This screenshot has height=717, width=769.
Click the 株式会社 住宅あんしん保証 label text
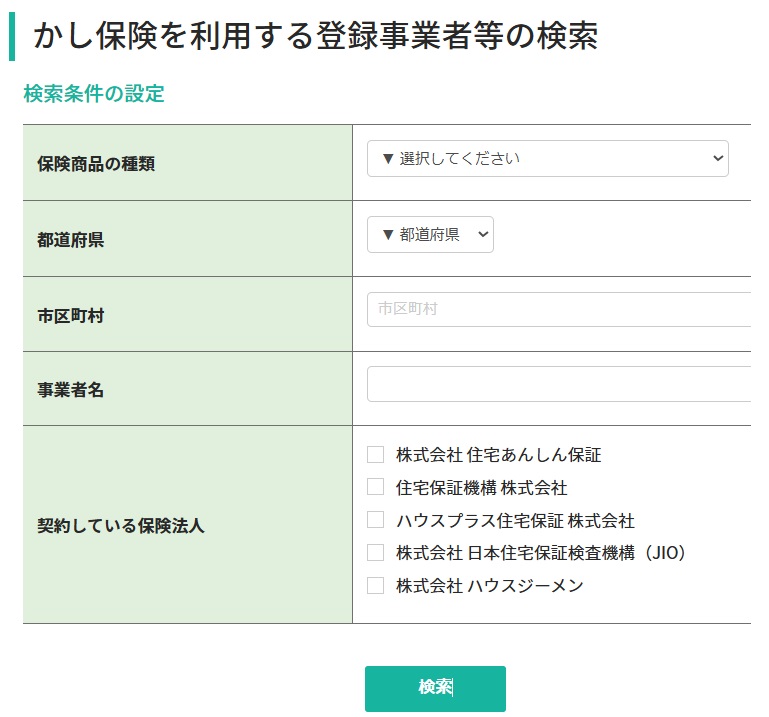[498, 455]
